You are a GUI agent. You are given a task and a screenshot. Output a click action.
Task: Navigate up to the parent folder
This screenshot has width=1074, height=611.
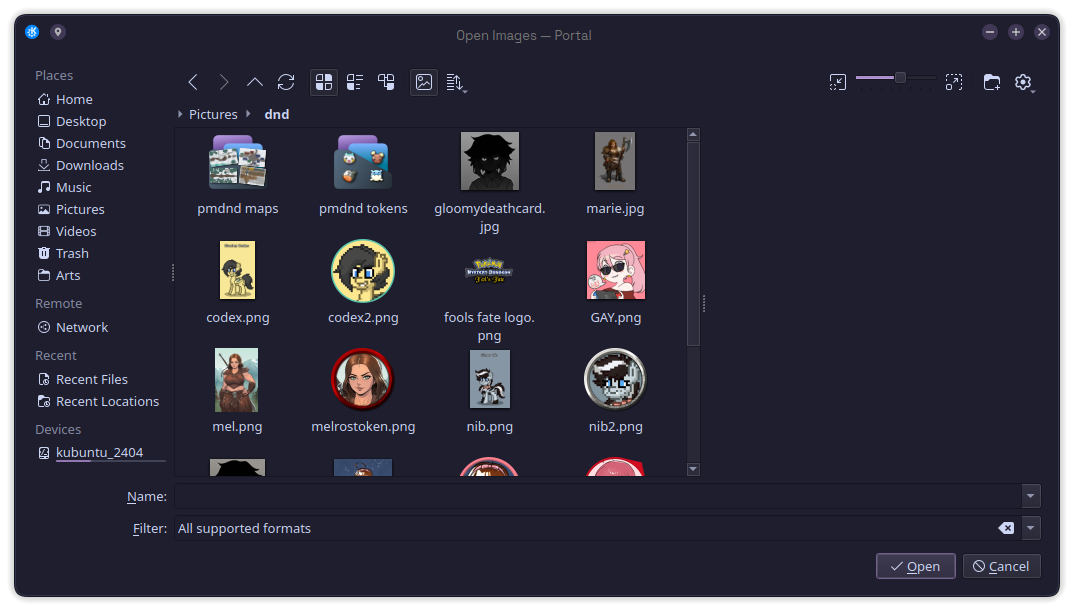(255, 82)
